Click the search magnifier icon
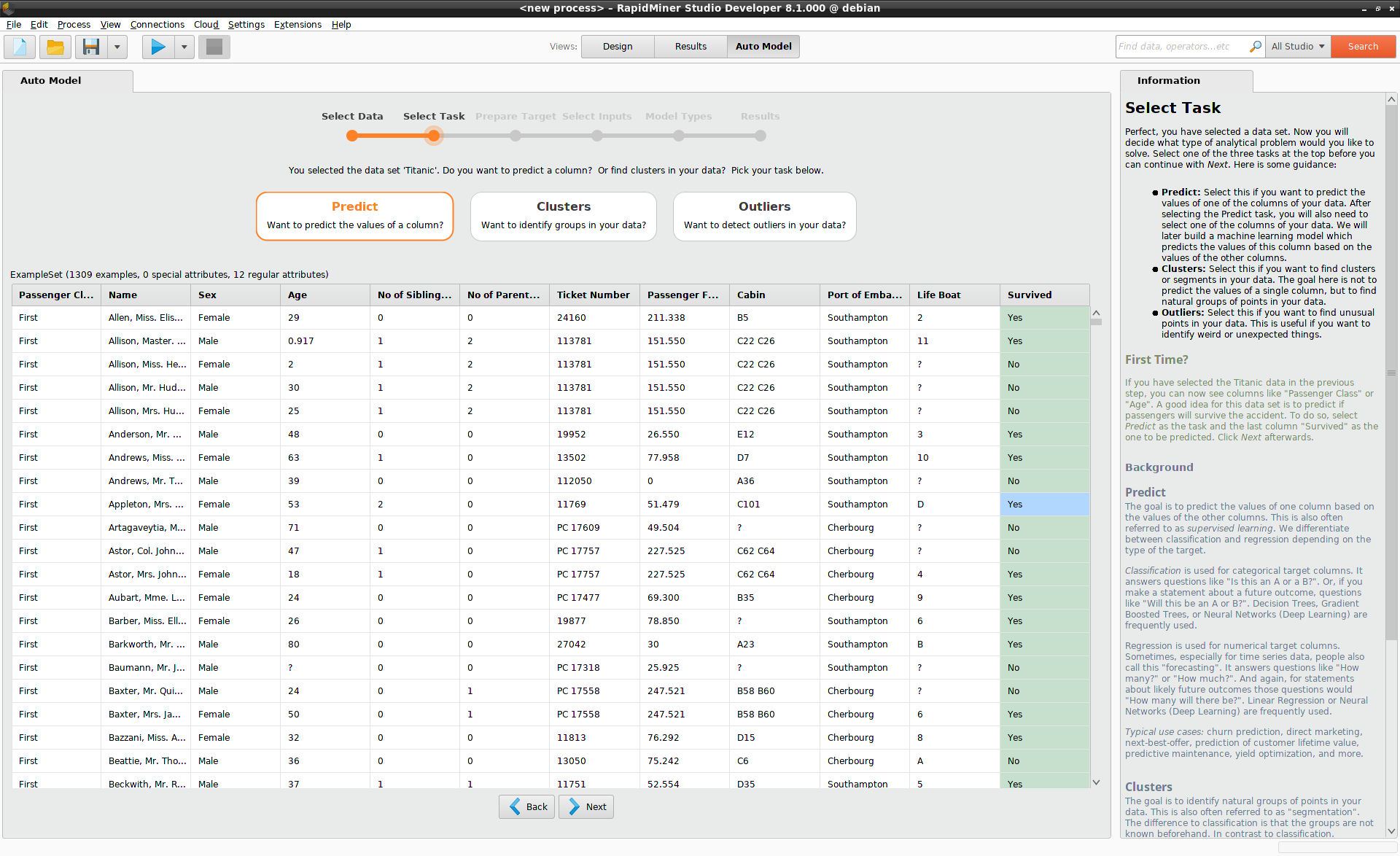Screen dimensions: 1400x856 [1255, 47]
